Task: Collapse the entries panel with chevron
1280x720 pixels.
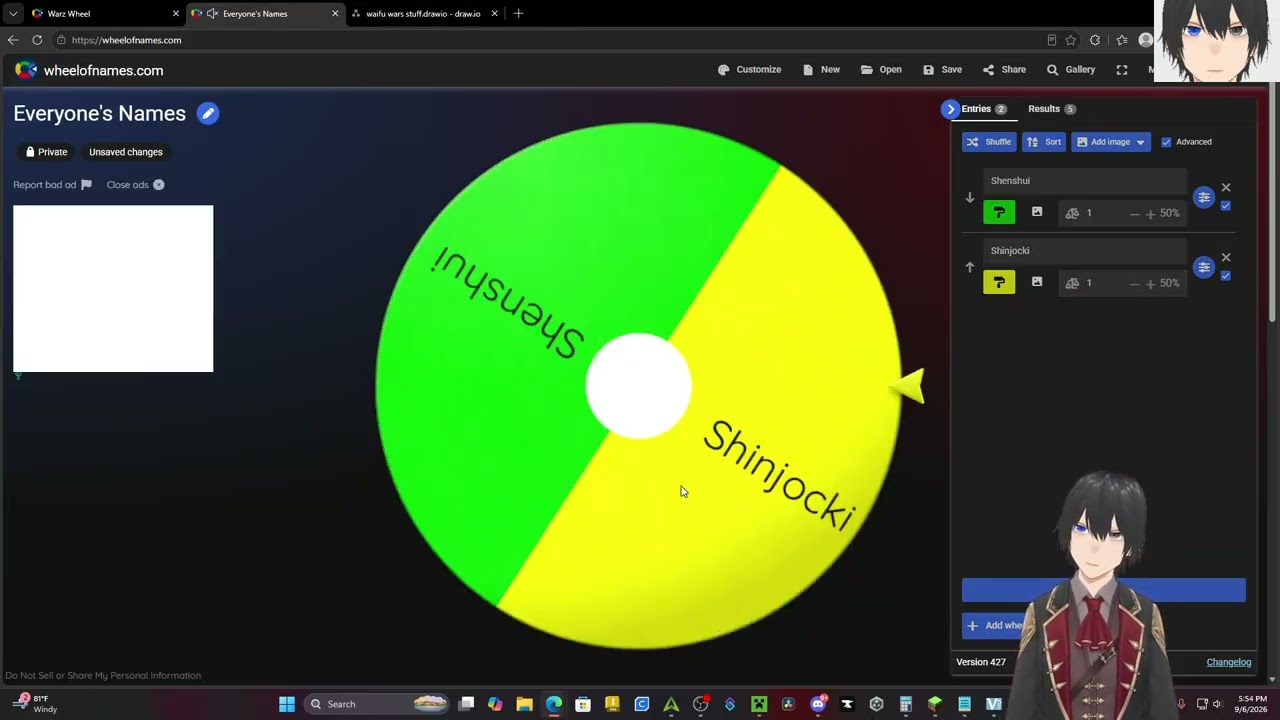Action: coord(950,109)
